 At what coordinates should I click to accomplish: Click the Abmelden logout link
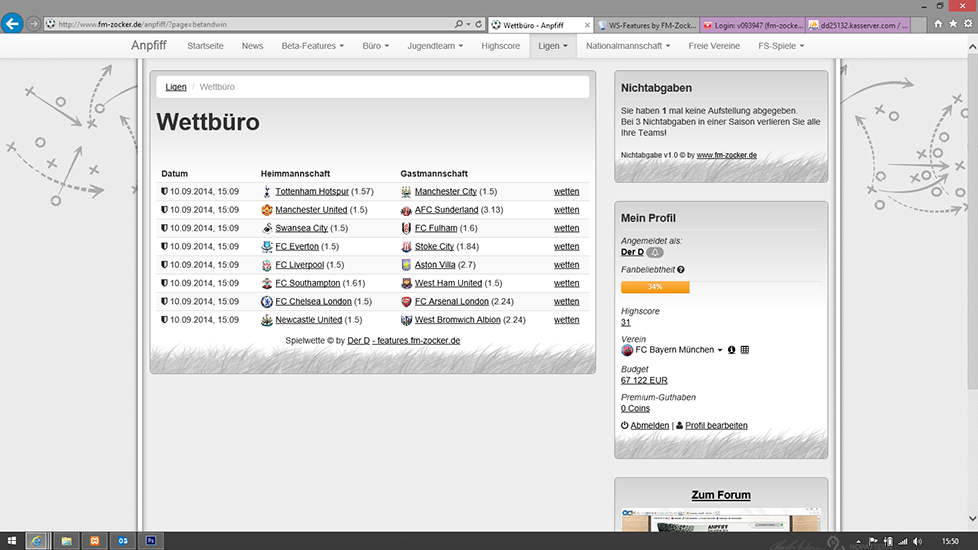649,425
